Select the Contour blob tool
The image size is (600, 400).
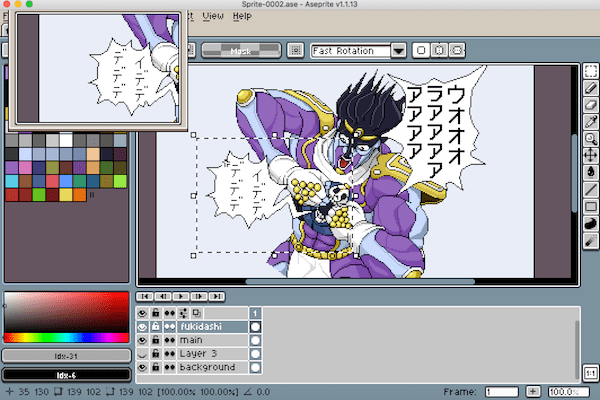590,224
